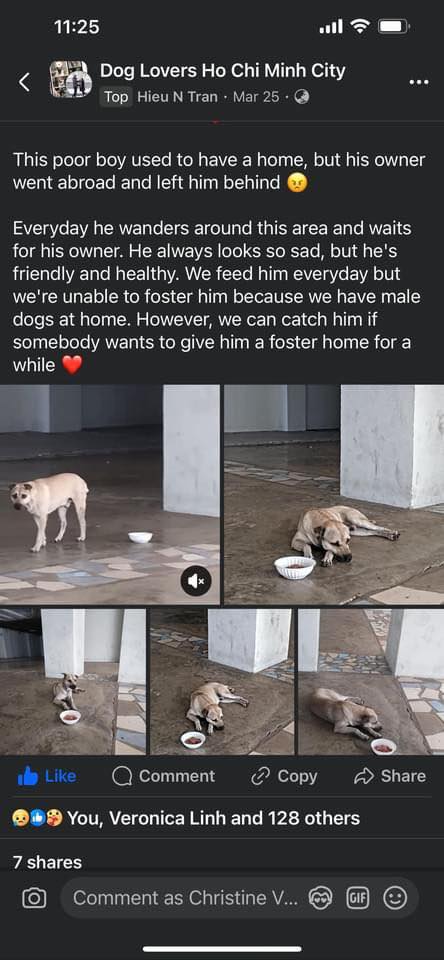Open the three-dot post options menu
The width and height of the screenshot is (444, 960).
(418, 83)
